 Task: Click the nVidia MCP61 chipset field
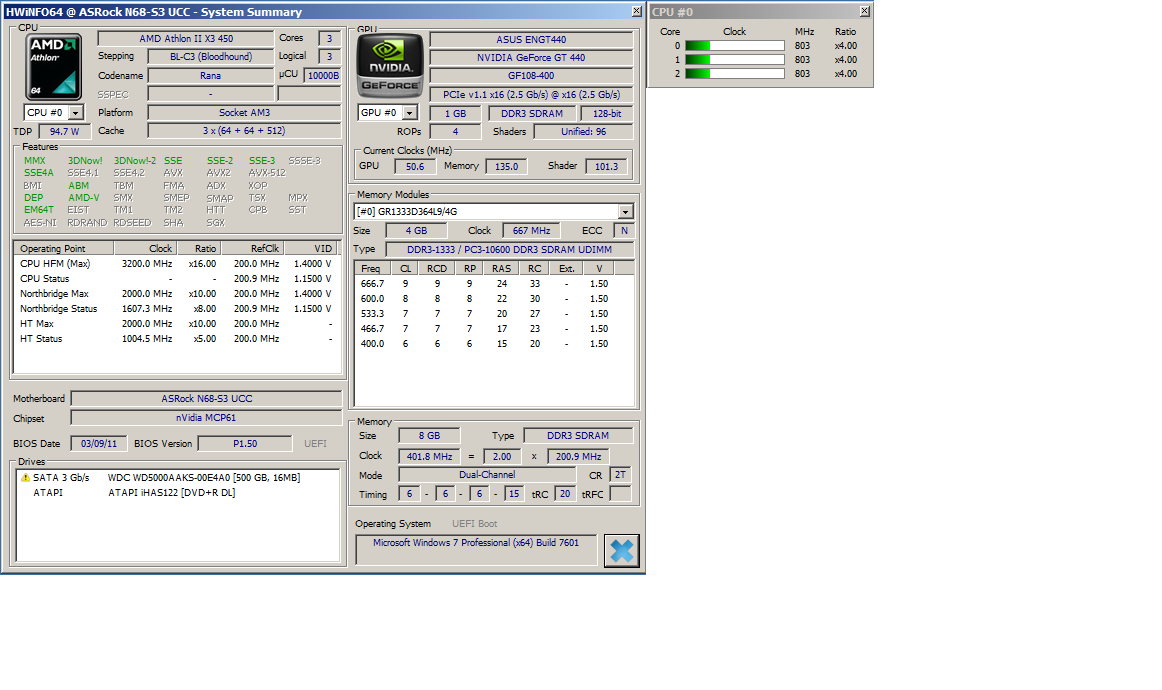tap(207, 418)
